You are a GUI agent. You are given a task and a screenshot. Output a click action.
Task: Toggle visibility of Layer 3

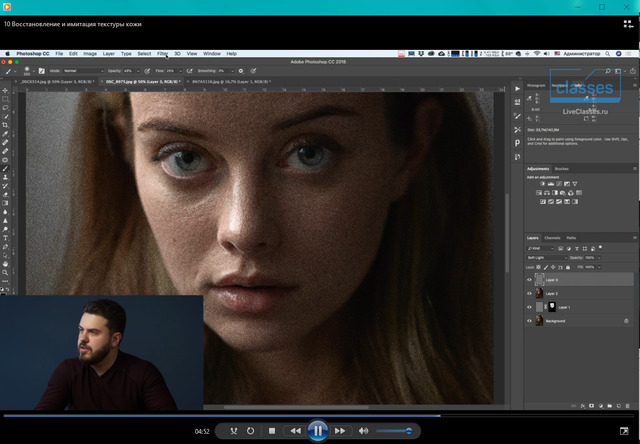[530, 281]
